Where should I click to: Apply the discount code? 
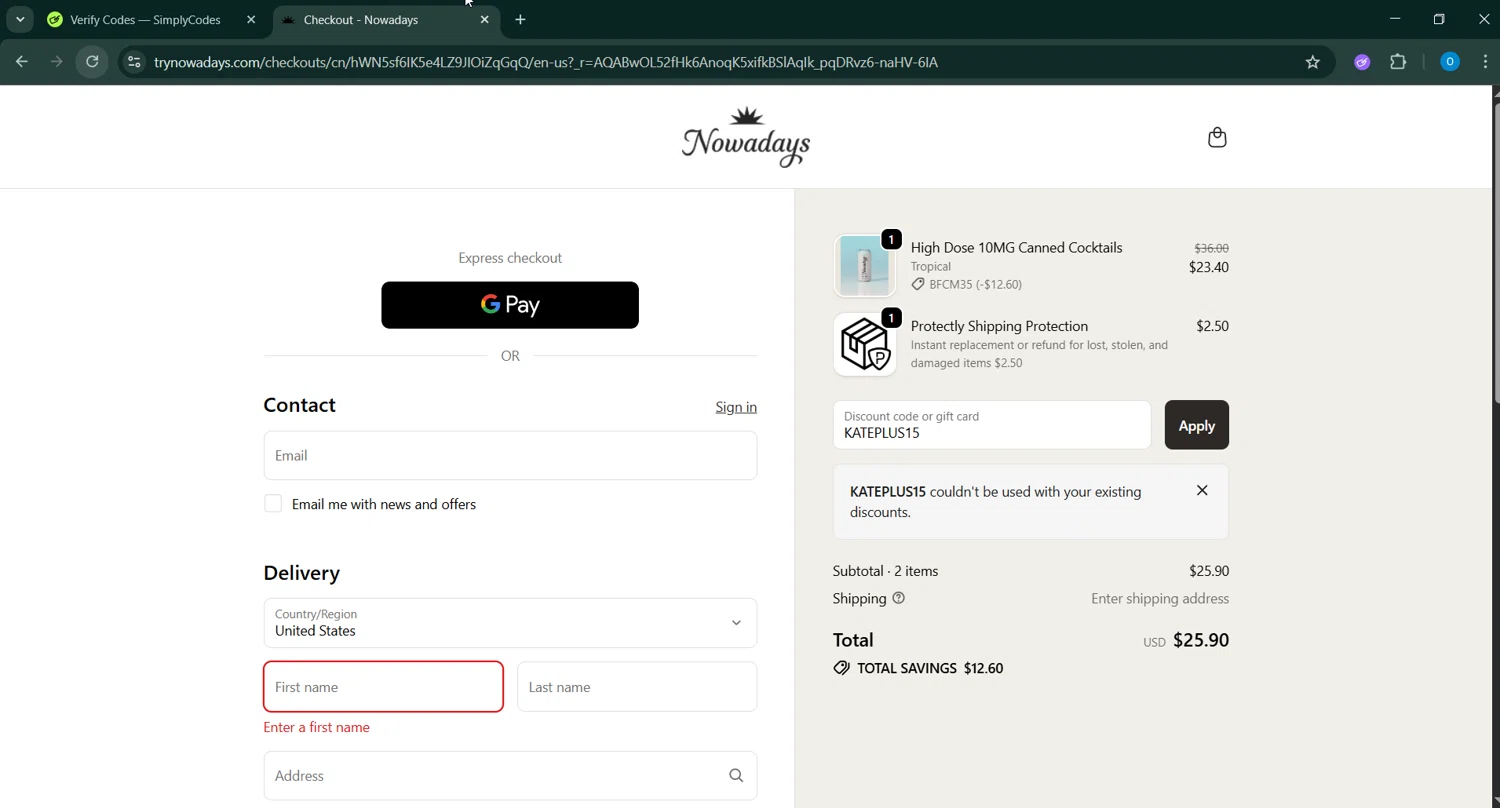[1197, 425]
